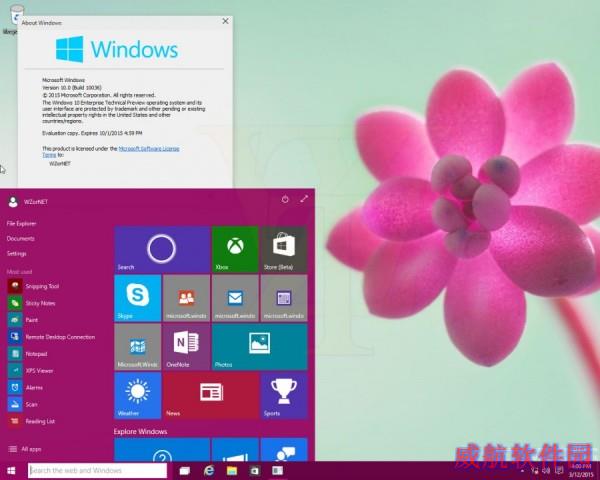Click the Most used heading
Viewport: 600px width, 480px height.
click(19, 272)
